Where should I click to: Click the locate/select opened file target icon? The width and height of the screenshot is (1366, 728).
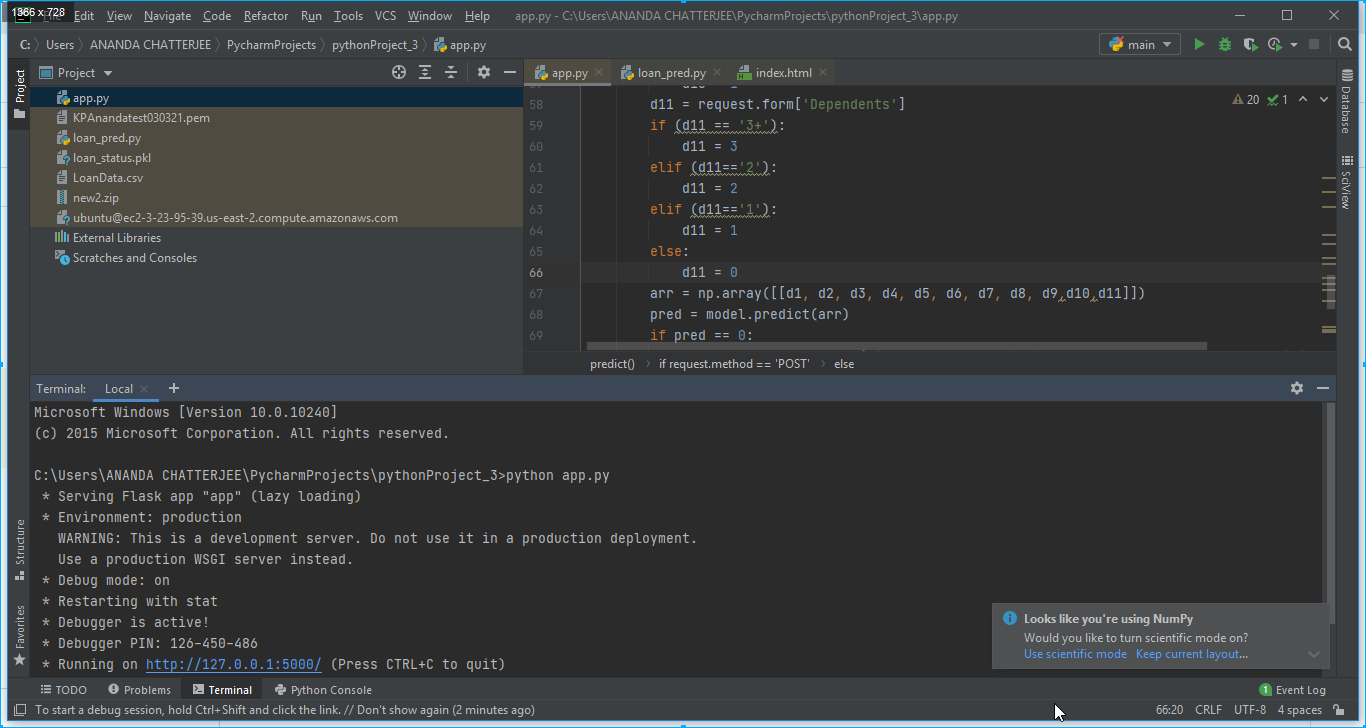tap(399, 72)
